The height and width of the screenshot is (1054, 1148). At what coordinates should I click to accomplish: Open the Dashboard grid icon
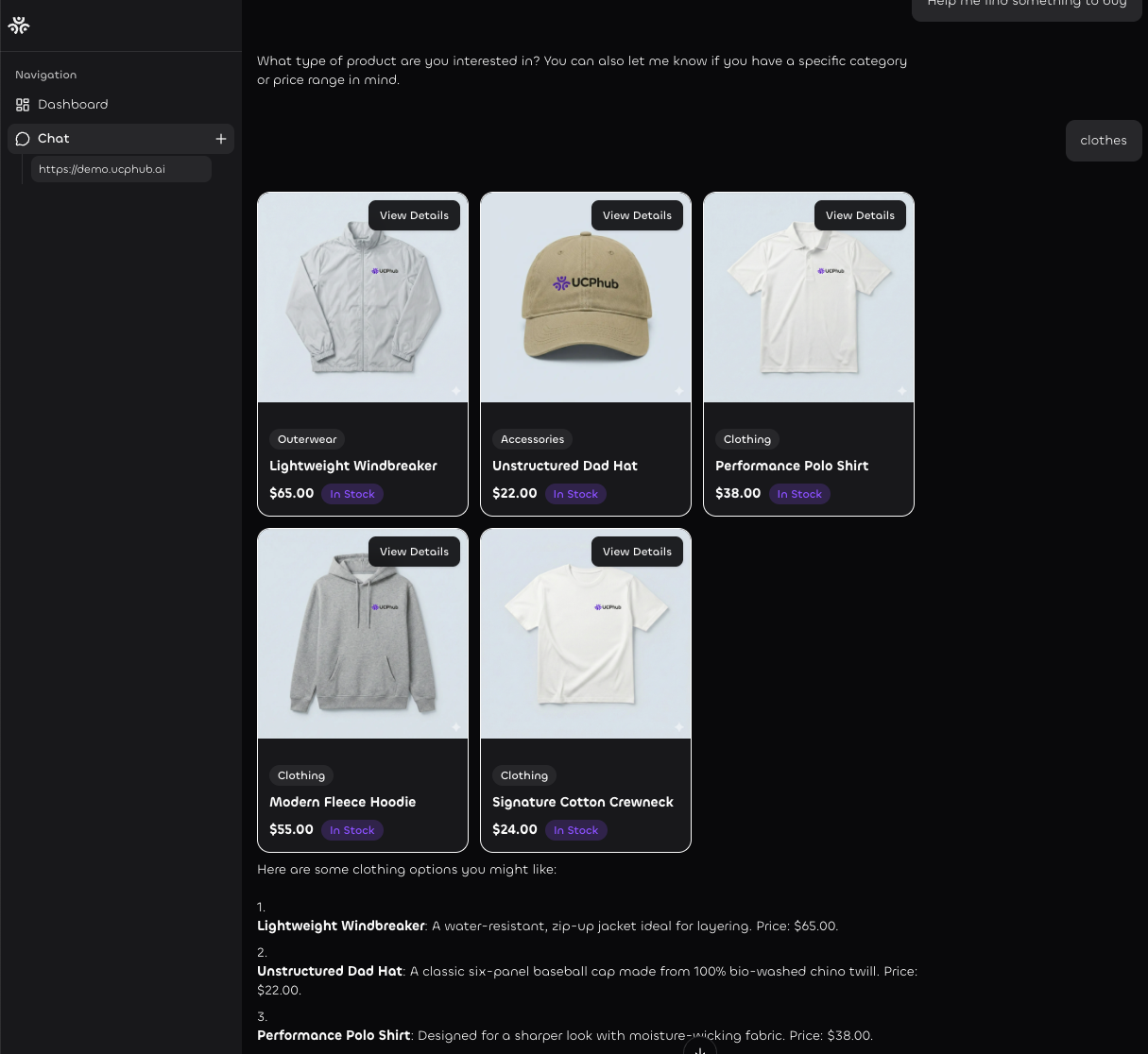tap(23, 105)
